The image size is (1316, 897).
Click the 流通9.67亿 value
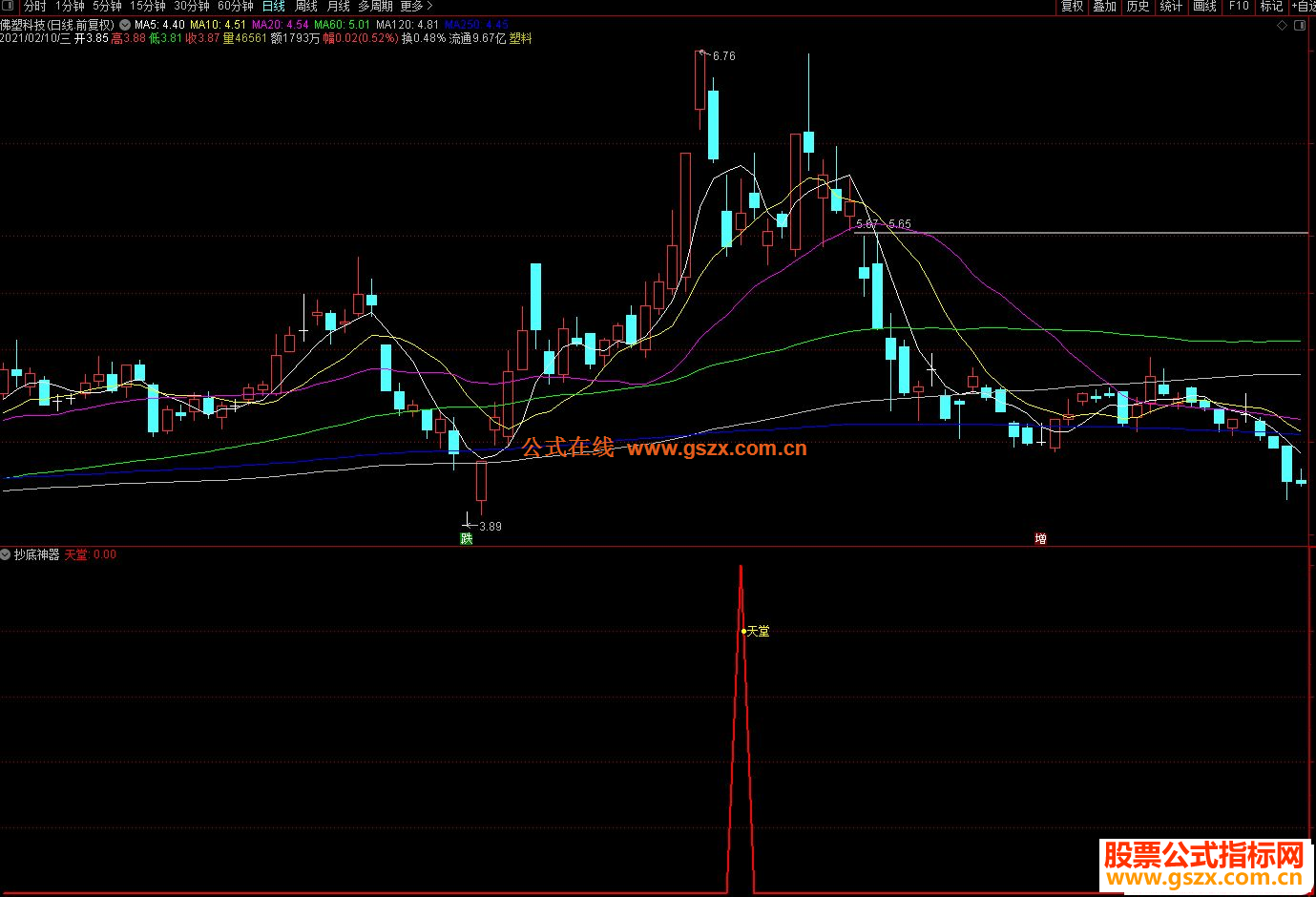478,39
